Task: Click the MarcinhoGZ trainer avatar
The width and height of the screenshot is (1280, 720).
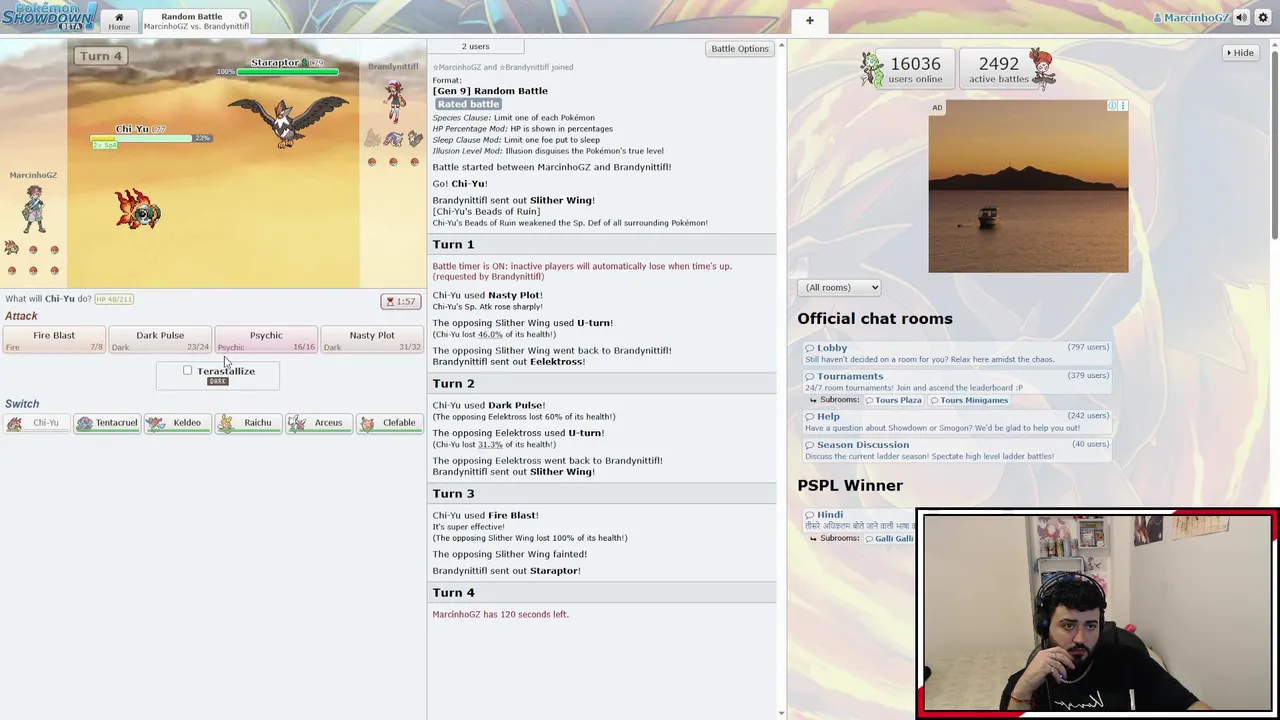Action: 34,209
